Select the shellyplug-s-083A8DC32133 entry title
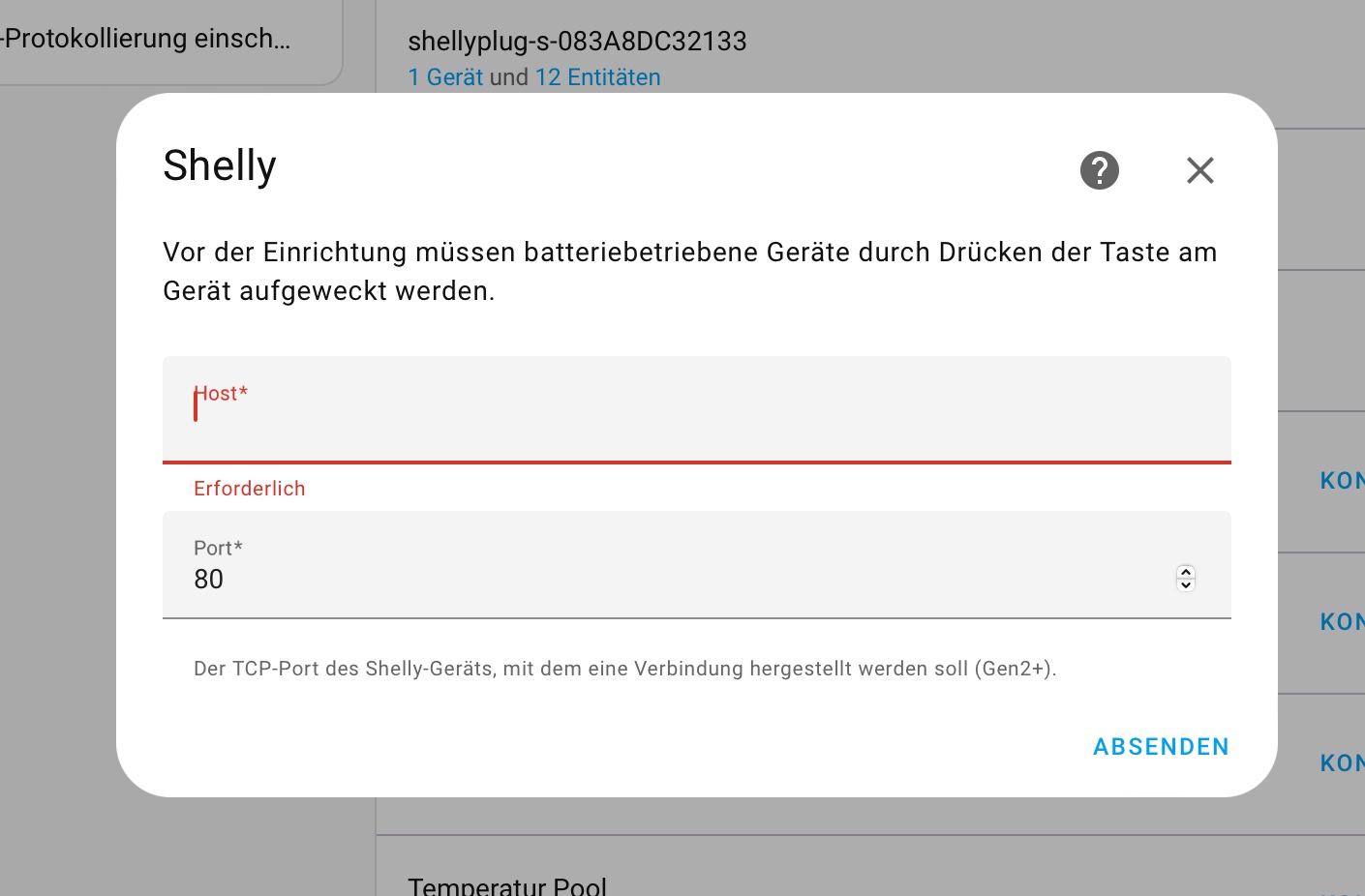 click(x=577, y=42)
